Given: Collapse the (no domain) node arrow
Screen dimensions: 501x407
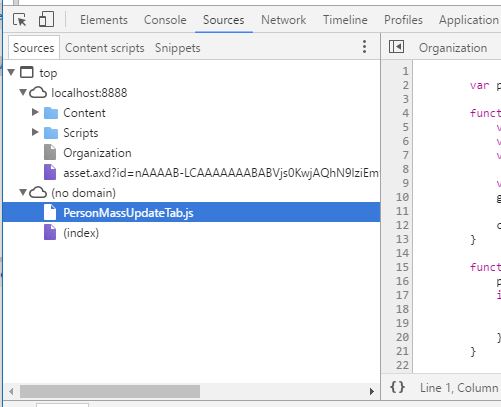Looking at the screenshot, I should 23,192.
